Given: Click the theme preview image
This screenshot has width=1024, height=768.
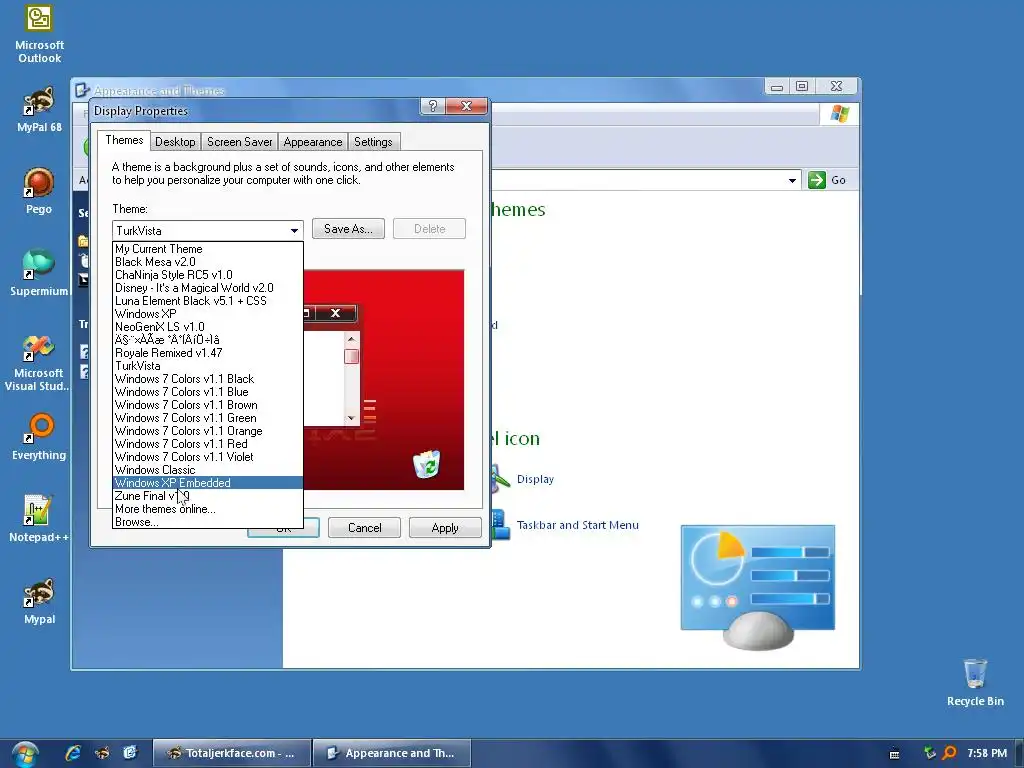Looking at the screenshot, I should (x=384, y=379).
